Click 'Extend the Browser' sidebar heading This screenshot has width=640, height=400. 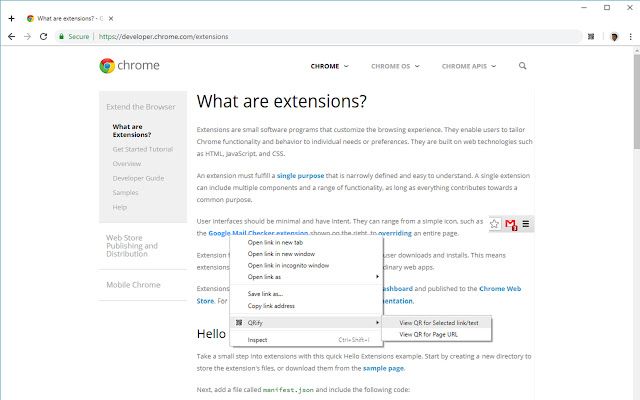(x=141, y=107)
